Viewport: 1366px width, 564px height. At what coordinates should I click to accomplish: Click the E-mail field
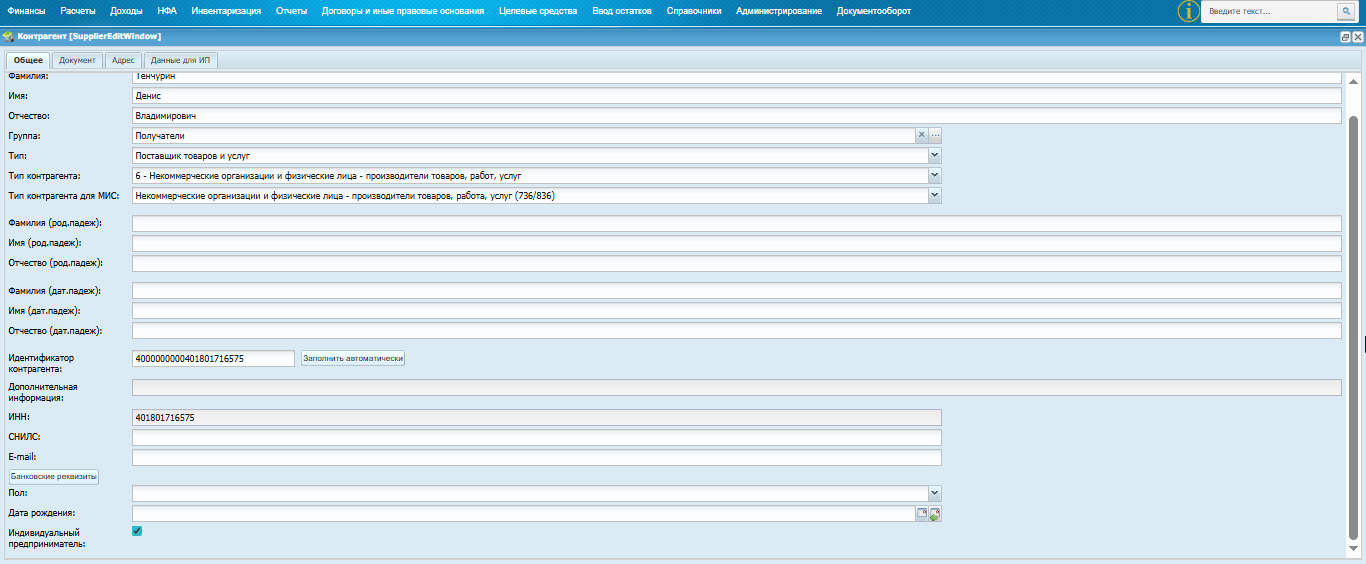(x=536, y=457)
